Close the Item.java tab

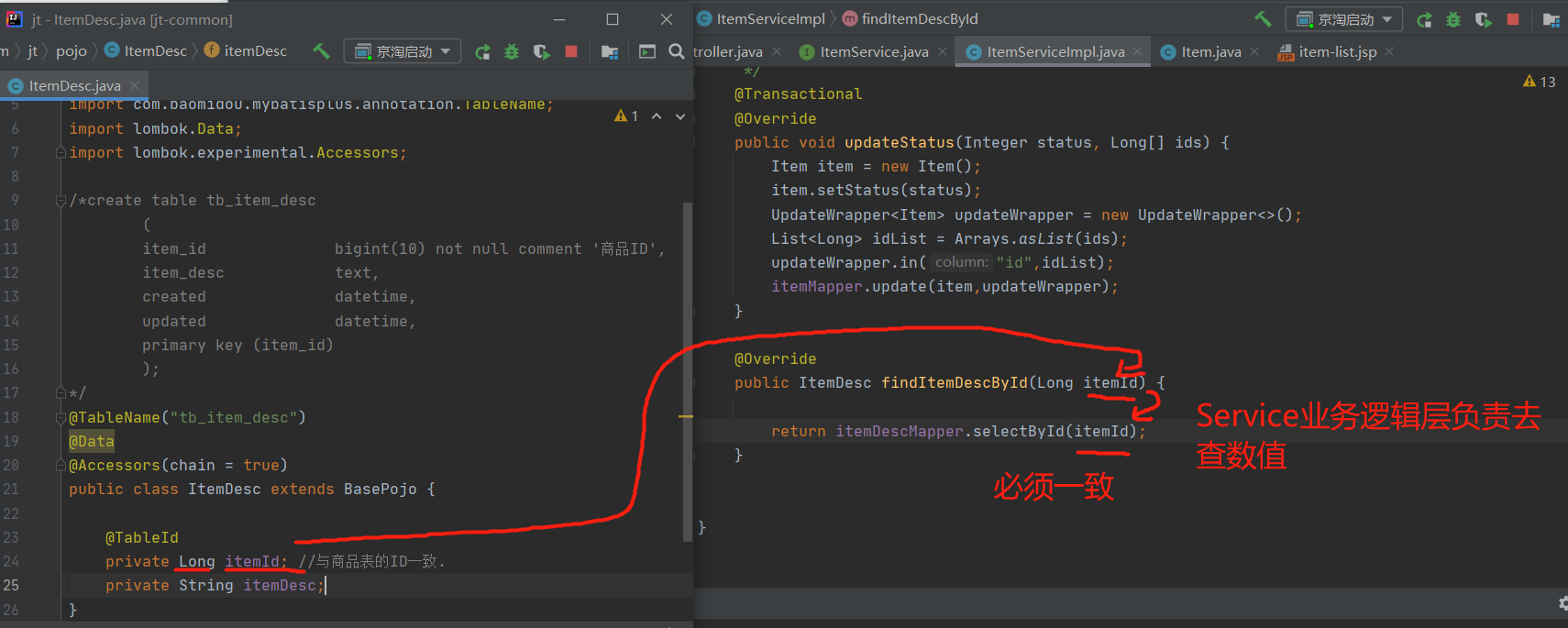[1254, 51]
